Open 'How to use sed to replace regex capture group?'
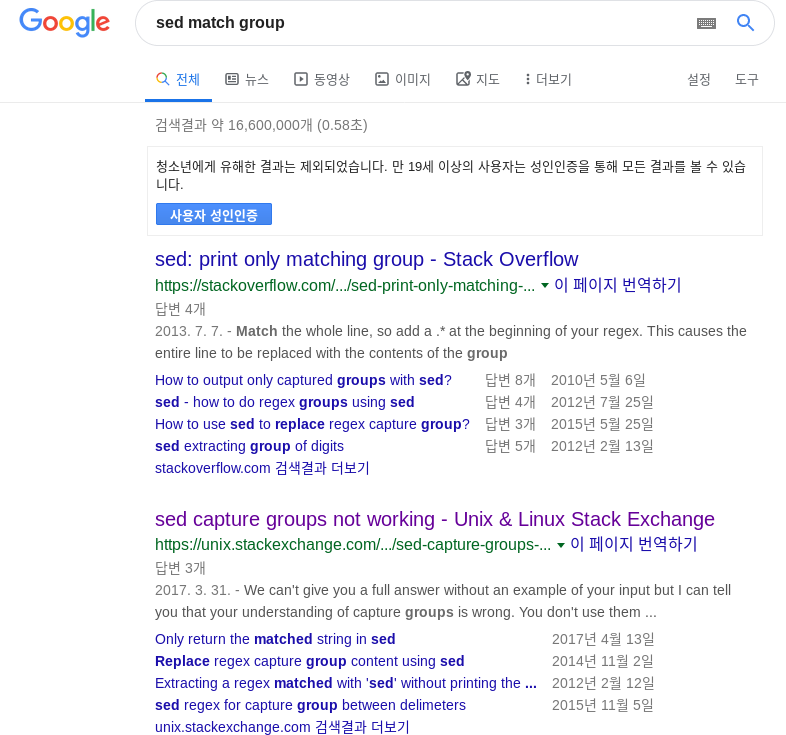The height and width of the screenshot is (735, 786). click(x=312, y=424)
